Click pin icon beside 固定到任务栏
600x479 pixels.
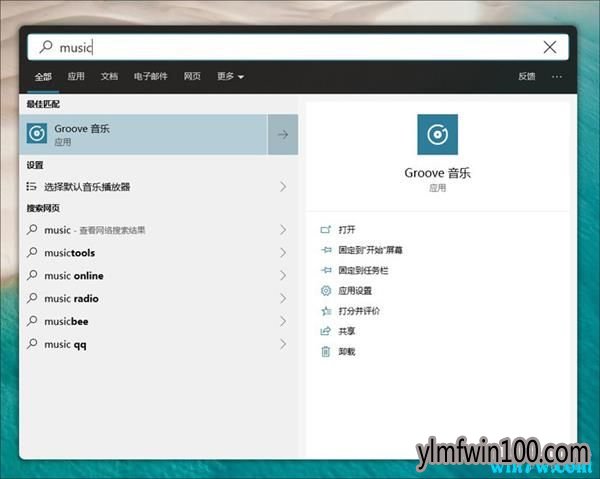[x=326, y=270]
